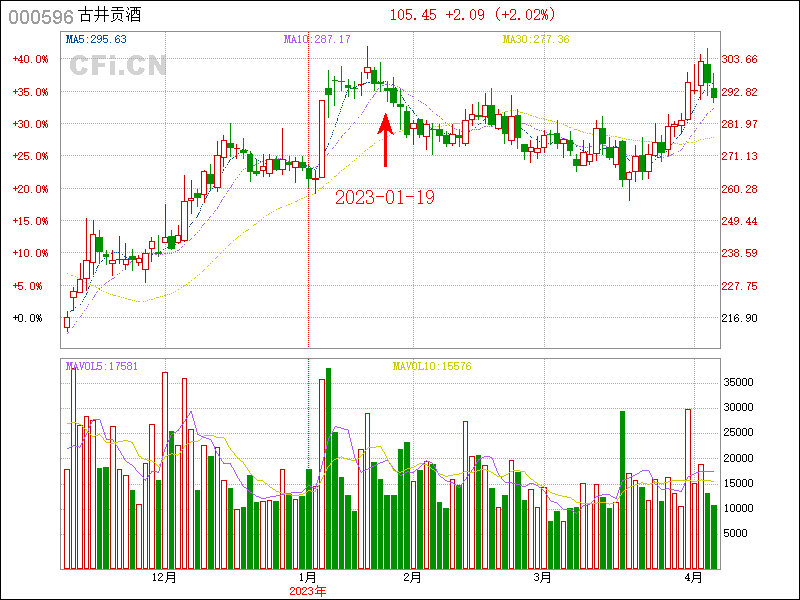The width and height of the screenshot is (800, 600).
Task: Click the 20000 volume axis value
Action: point(739,458)
